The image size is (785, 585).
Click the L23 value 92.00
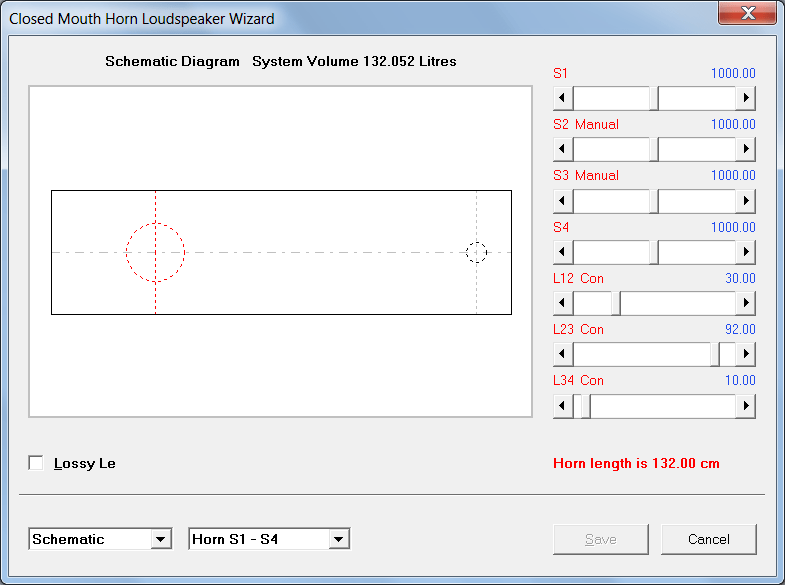740,329
